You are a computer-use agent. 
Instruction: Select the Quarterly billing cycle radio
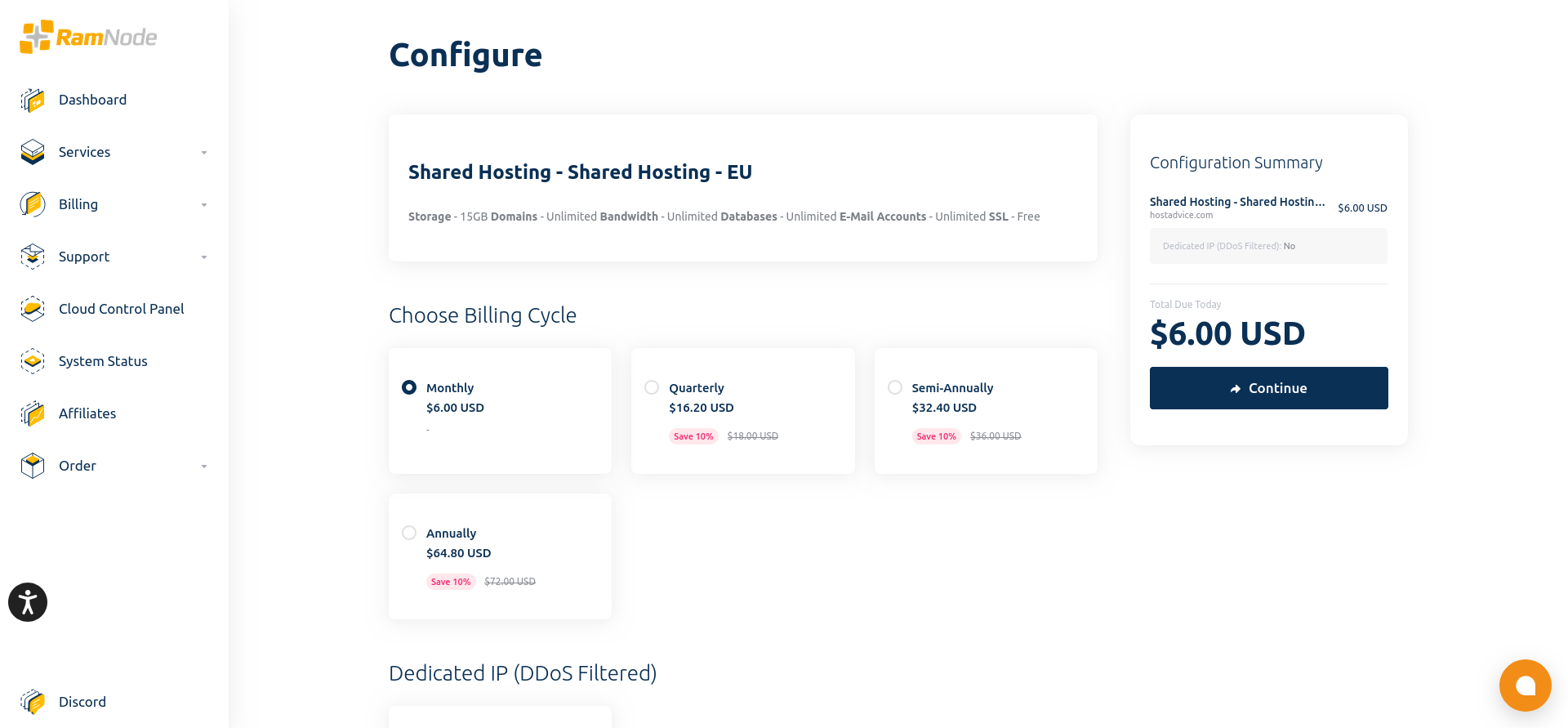tap(652, 387)
